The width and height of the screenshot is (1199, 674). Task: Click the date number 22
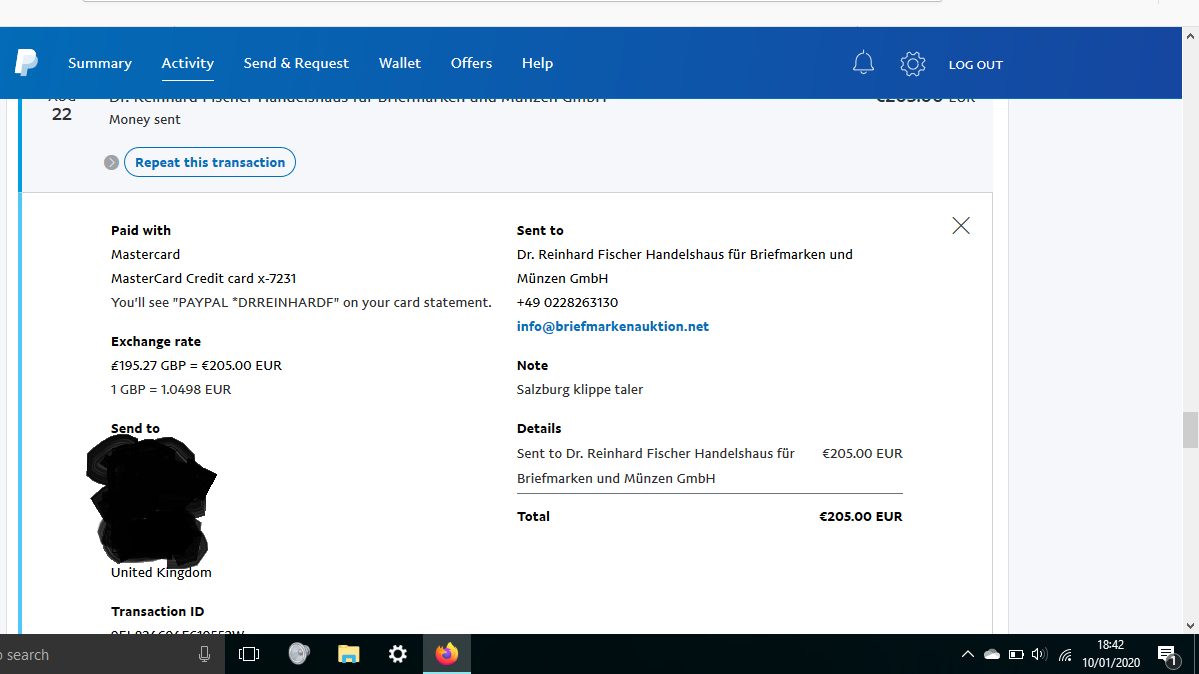pos(62,115)
